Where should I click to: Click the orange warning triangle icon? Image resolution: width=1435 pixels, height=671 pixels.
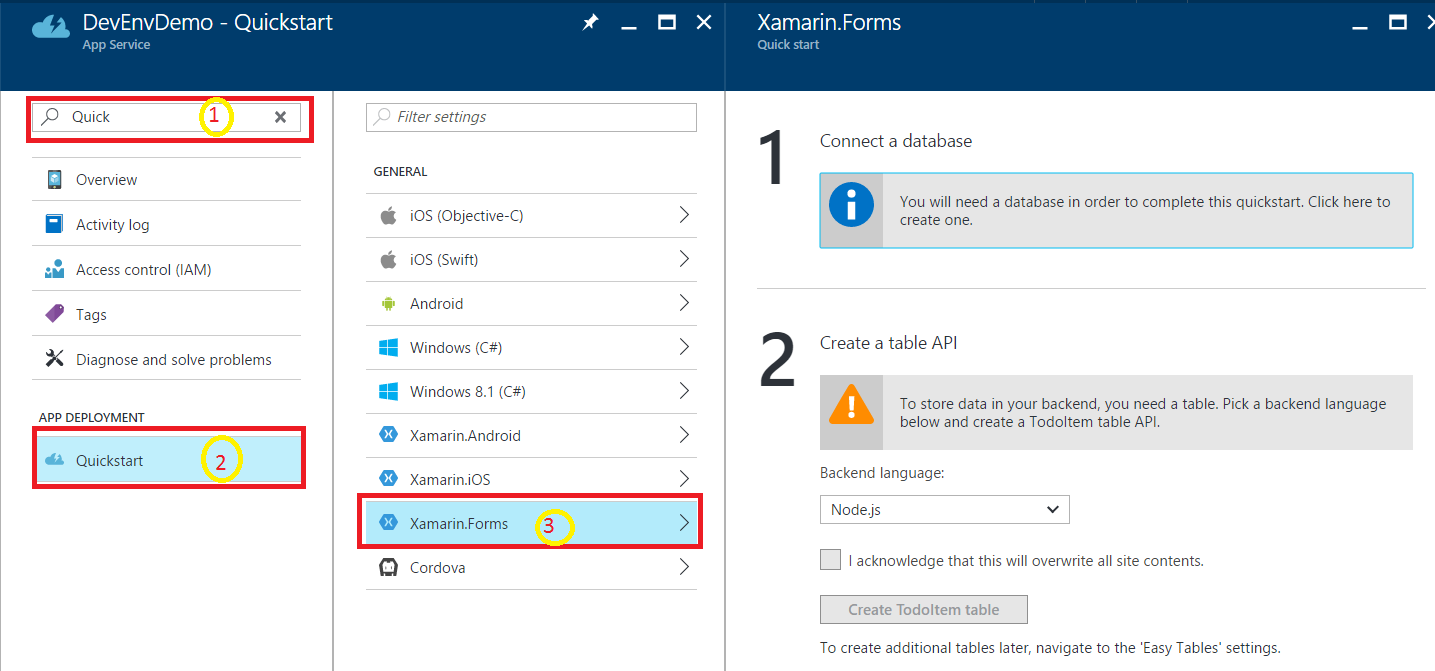point(851,404)
